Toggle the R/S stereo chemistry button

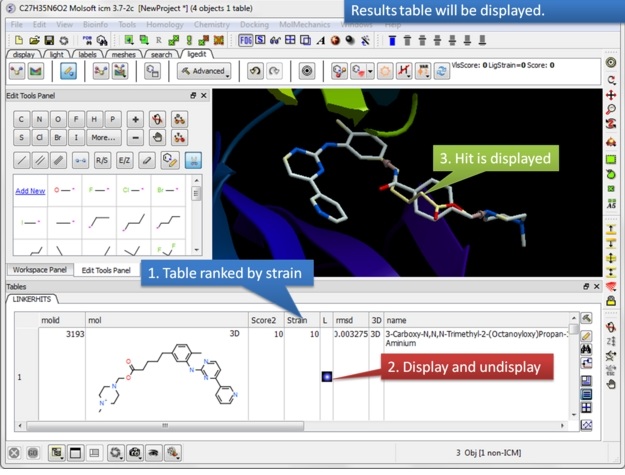103,160
